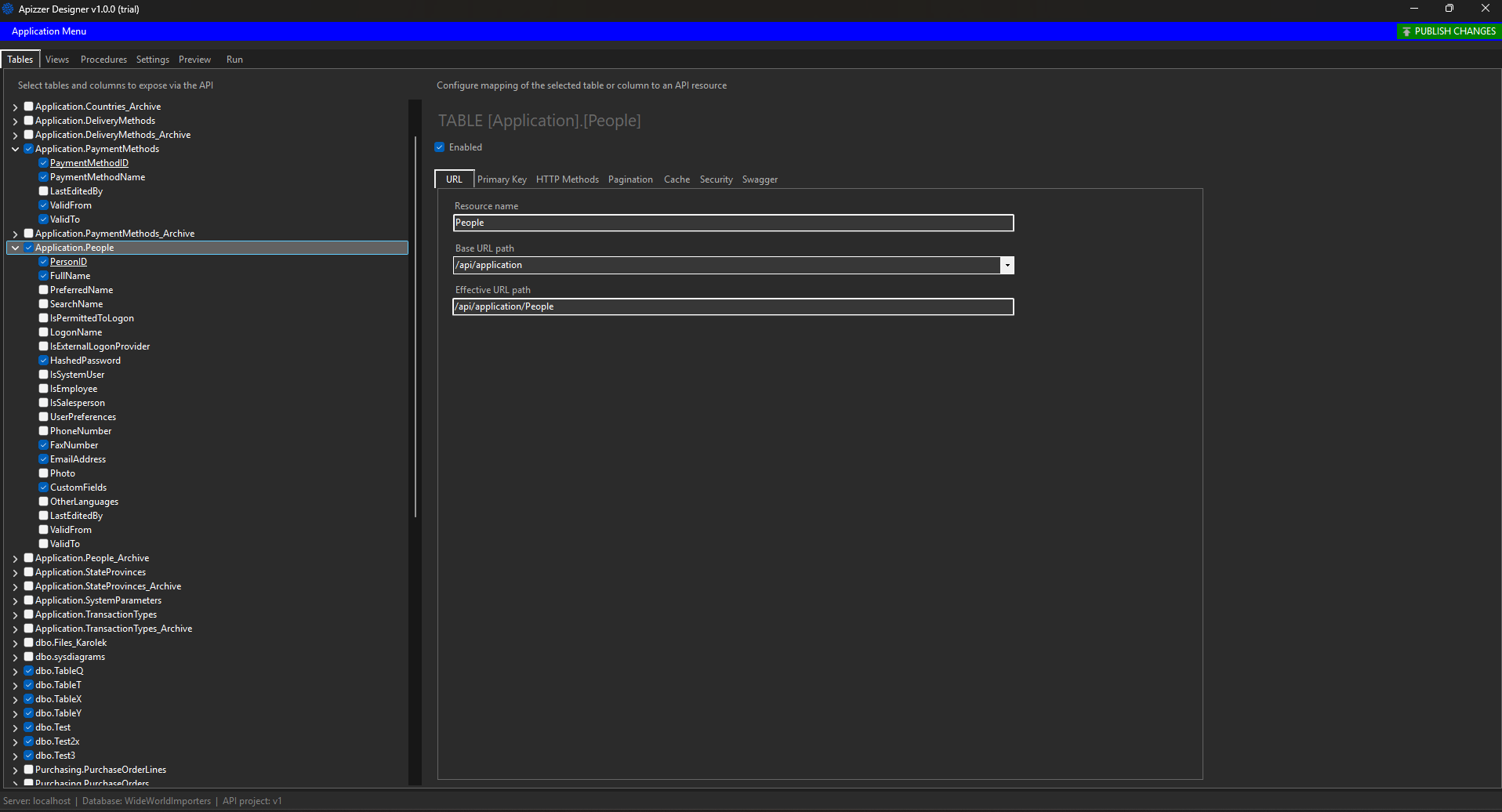1502x812 pixels.
Task: Expand the Application.DeliveryMethods node
Action: (x=15, y=121)
